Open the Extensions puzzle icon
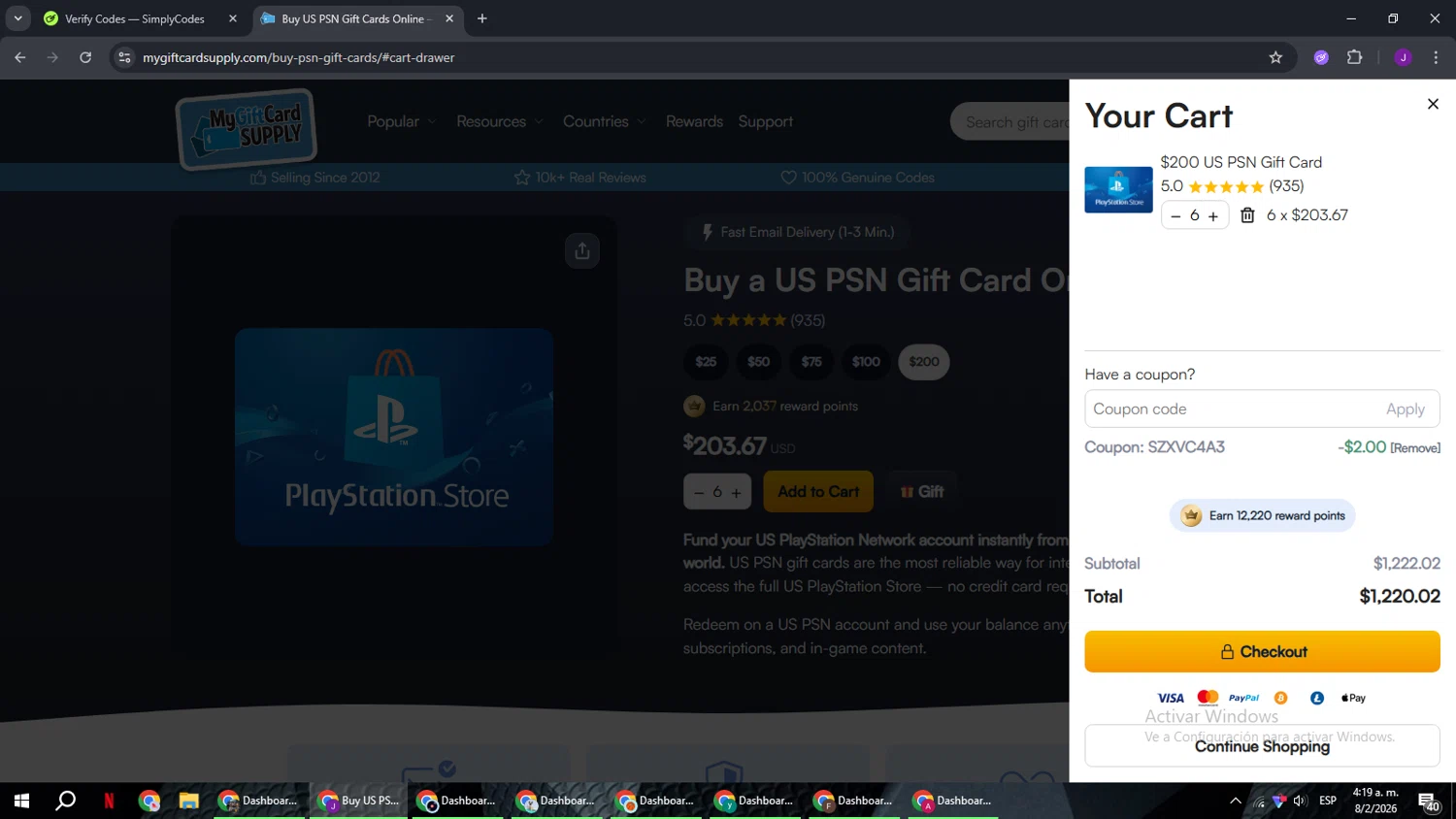The image size is (1456, 819). [x=1354, y=57]
